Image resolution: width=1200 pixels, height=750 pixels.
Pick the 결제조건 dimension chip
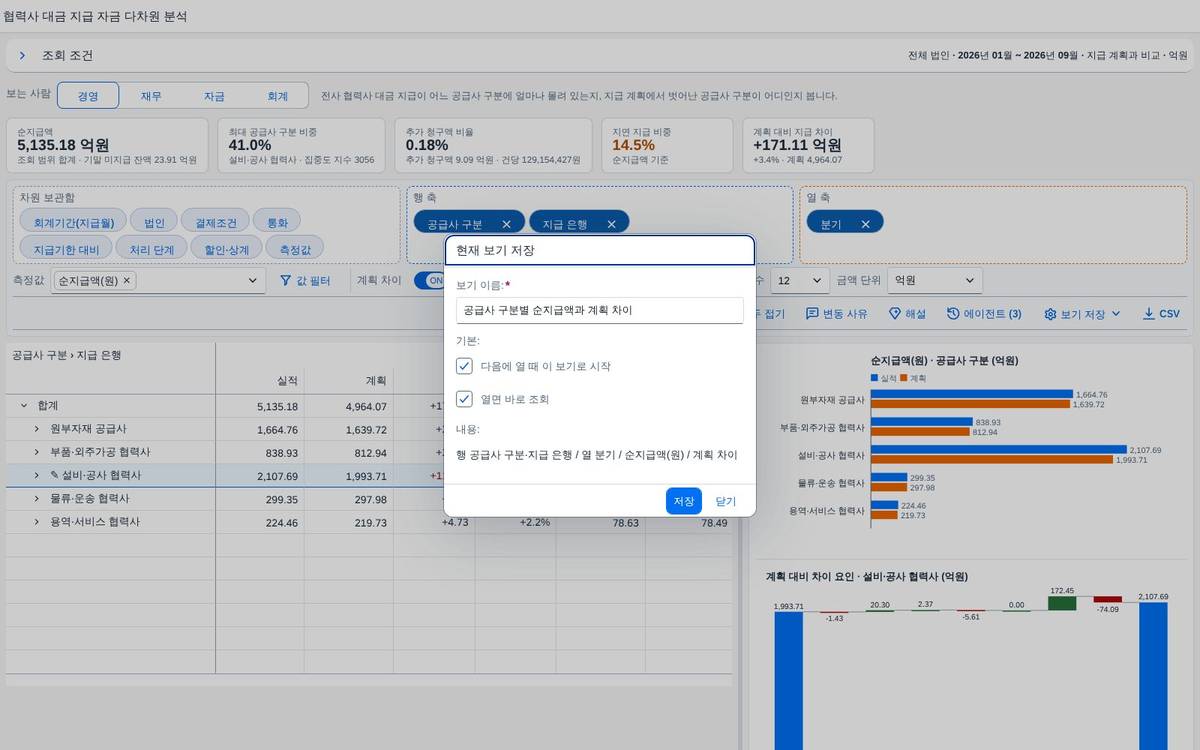(x=215, y=223)
